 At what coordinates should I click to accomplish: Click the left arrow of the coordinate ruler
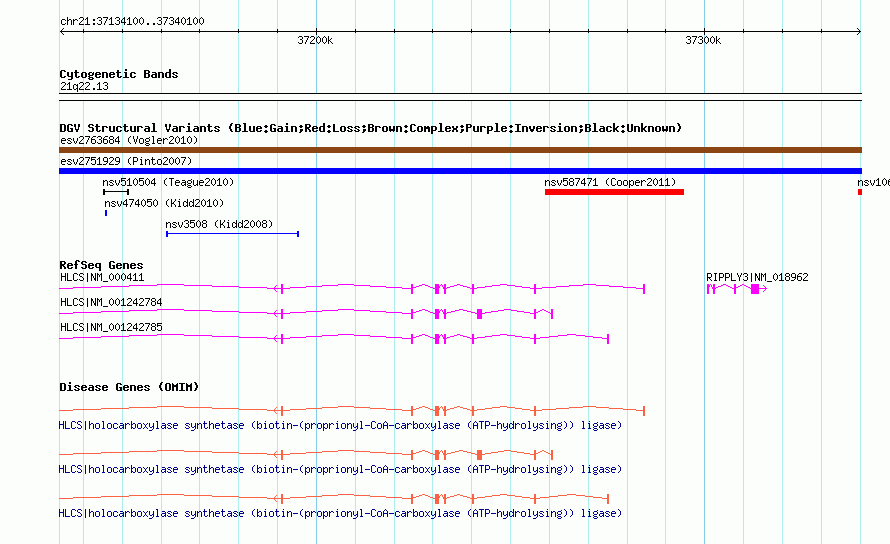(62, 32)
